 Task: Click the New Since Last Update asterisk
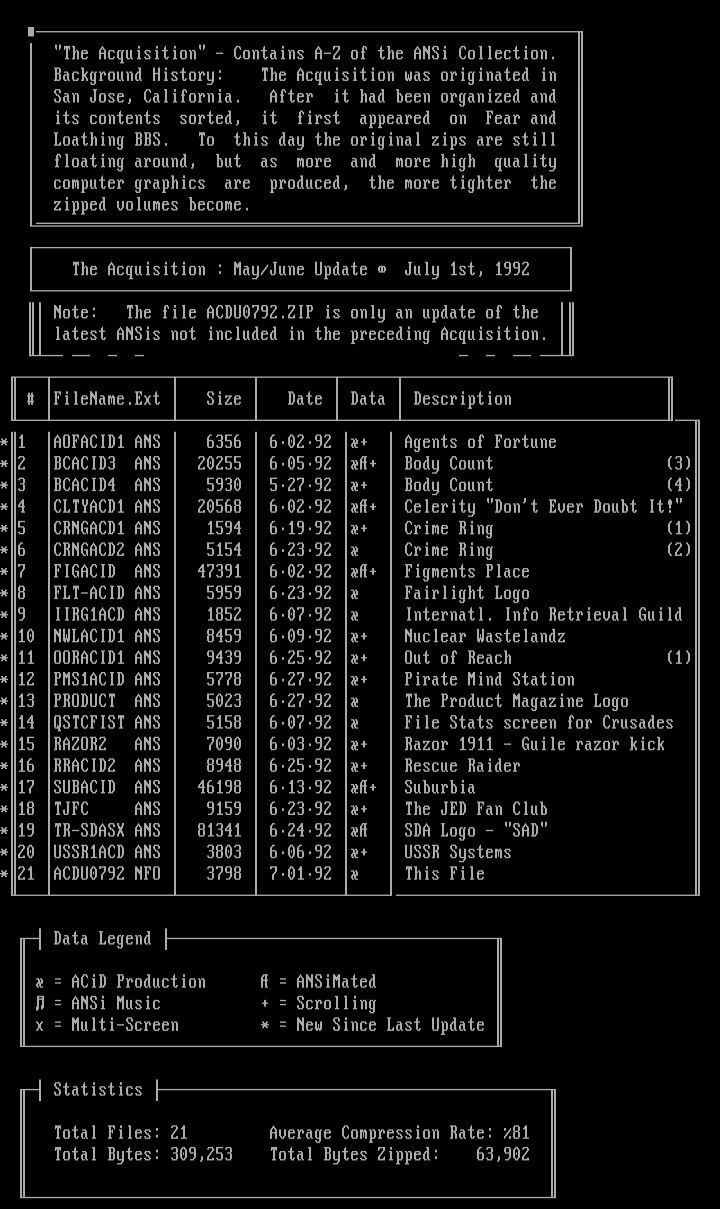tap(265, 1026)
